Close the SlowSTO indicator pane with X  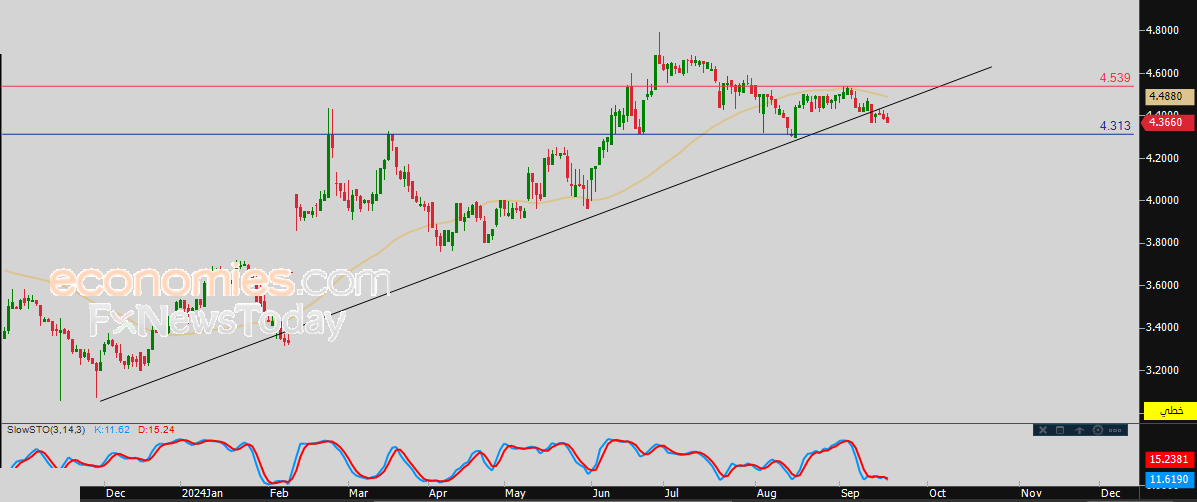click(1043, 430)
